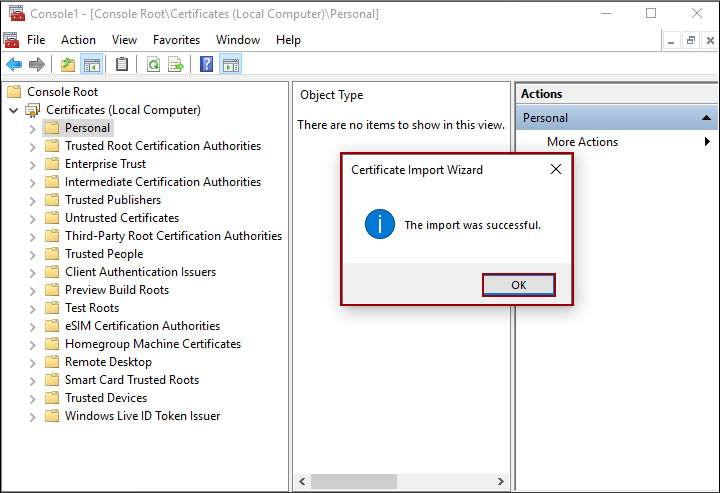The height and width of the screenshot is (493, 720).
Task: Select the Smart Card Trusted Roots folder
Action: point(131,380)
